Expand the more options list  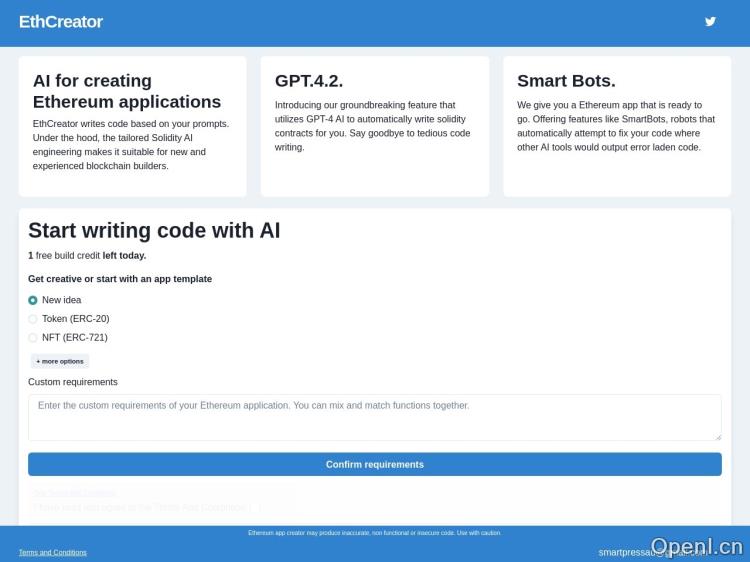[x=60, y=361]
